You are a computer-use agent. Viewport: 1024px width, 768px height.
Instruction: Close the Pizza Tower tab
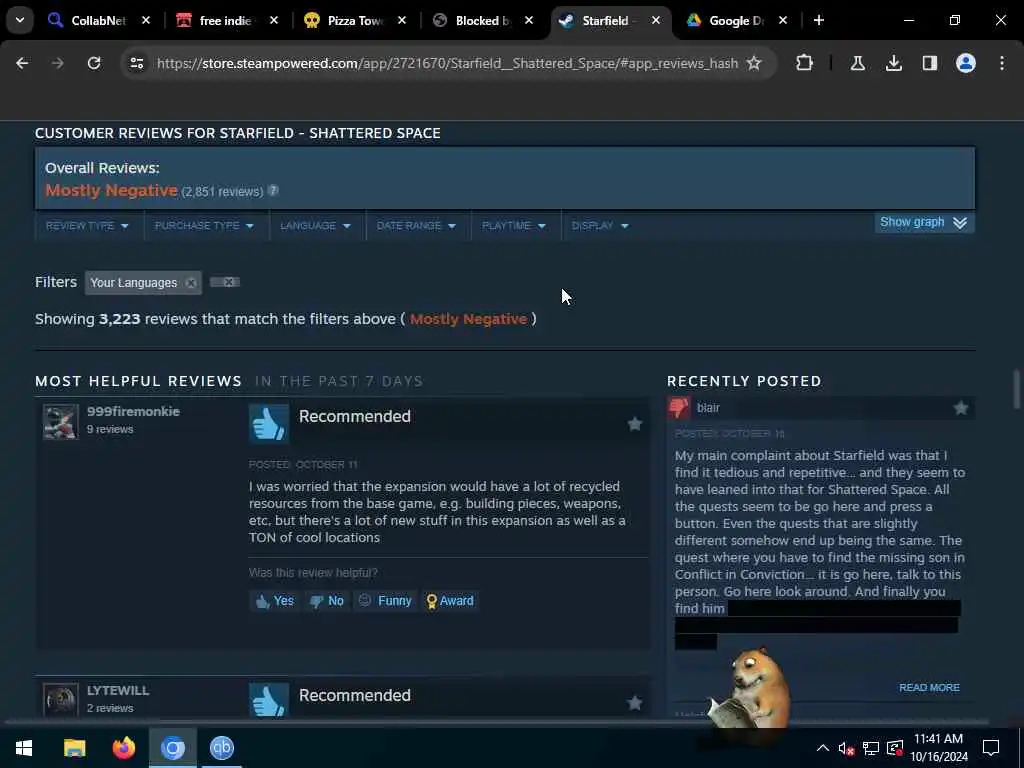click(x=402, y=20)
